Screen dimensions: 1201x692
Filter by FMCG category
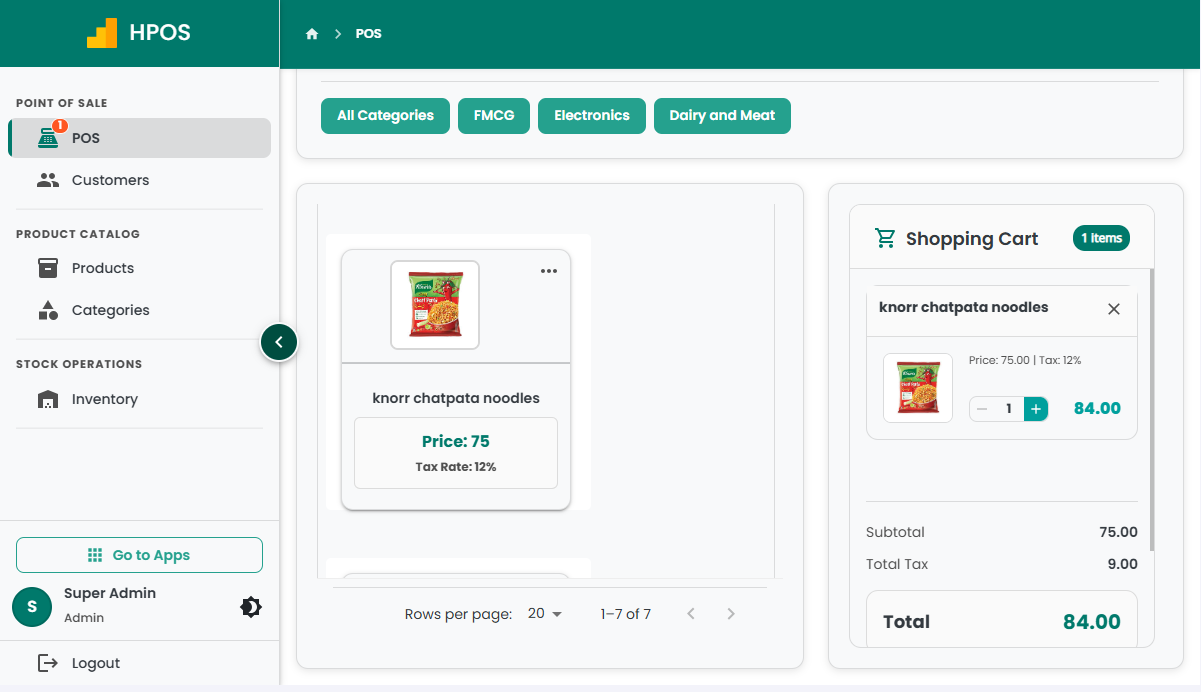click(x=494, y=116)
